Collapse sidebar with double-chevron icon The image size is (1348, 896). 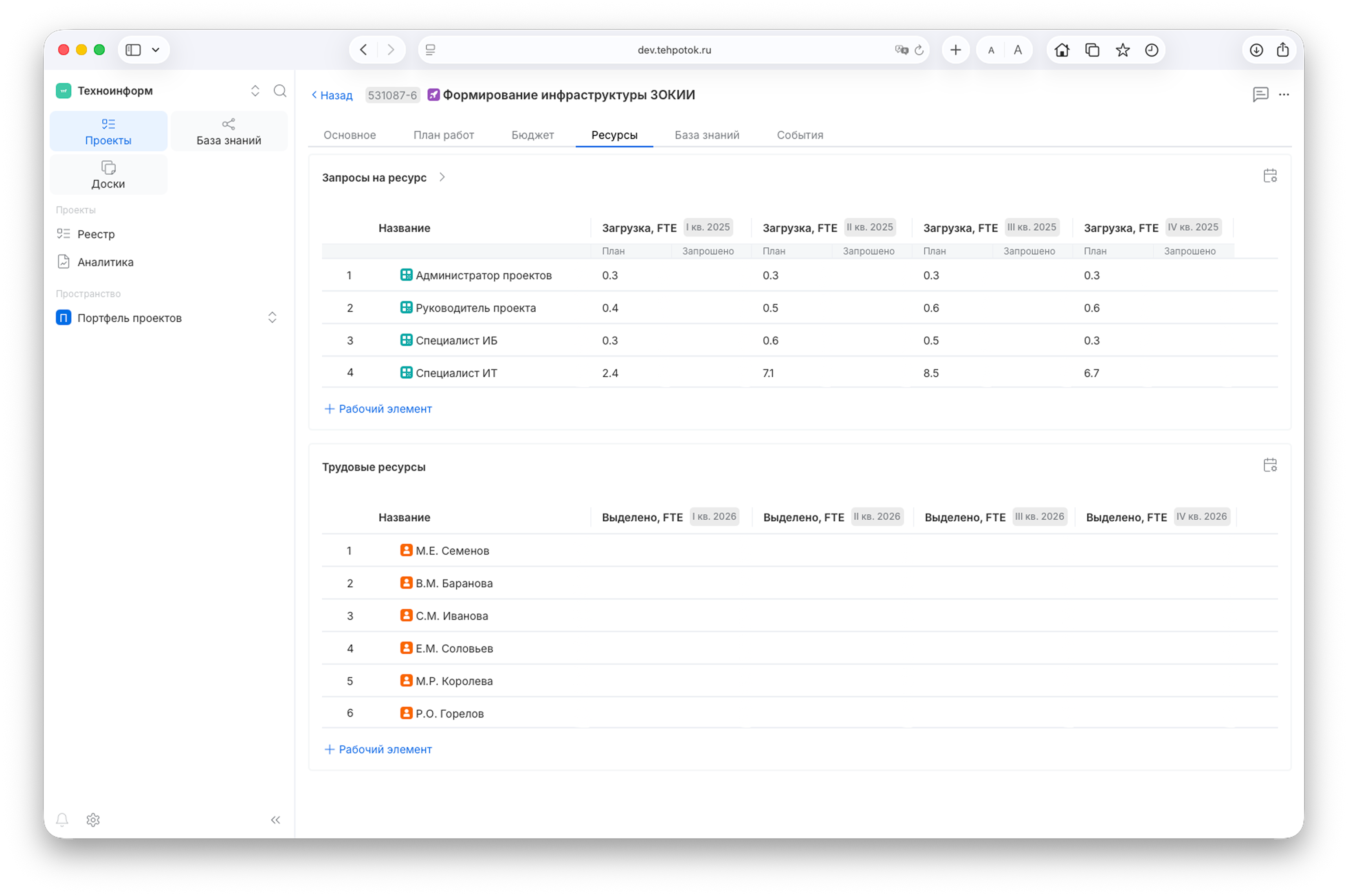275,819
